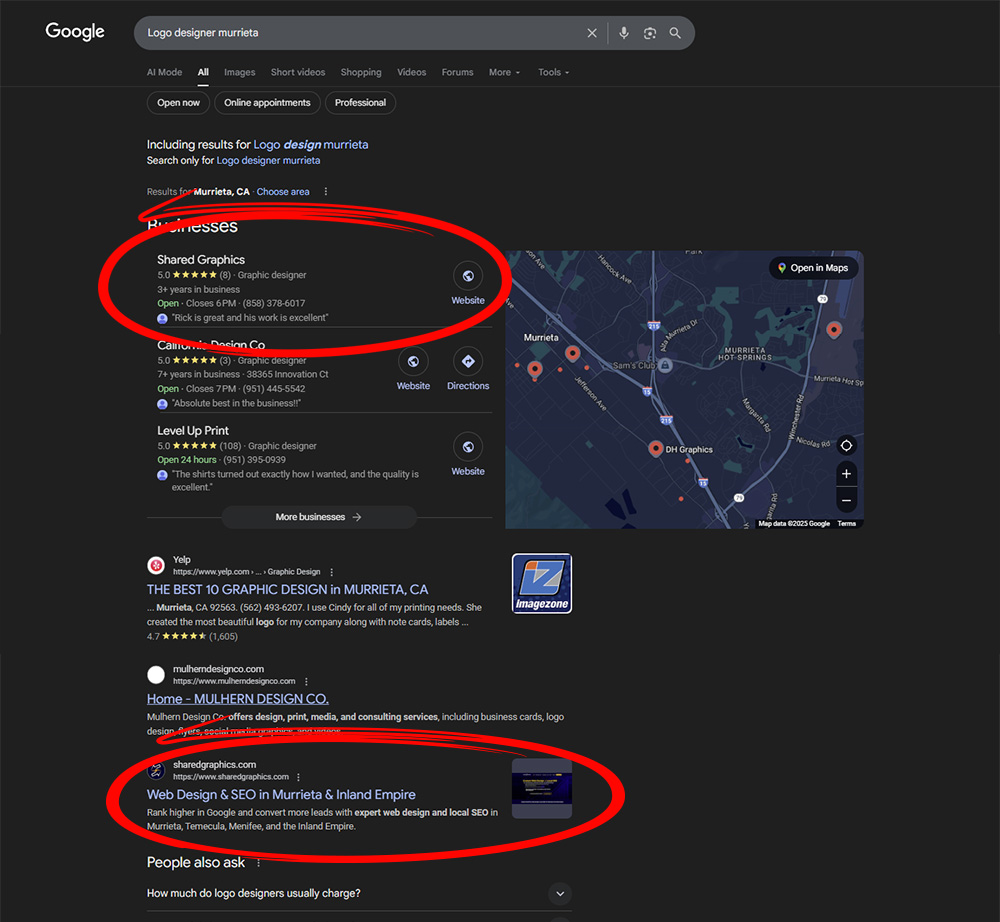Center map on my location
Image resolution: width=1000 pixels, height=922 pixels.
pyautogui.click(x=846, y=445)
